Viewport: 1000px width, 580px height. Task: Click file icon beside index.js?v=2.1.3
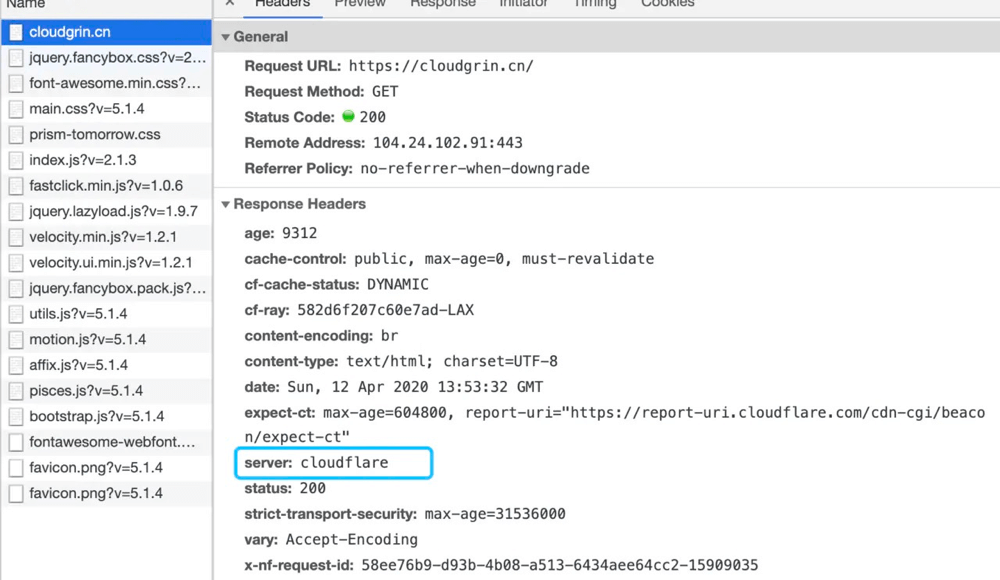coord(16,160)
